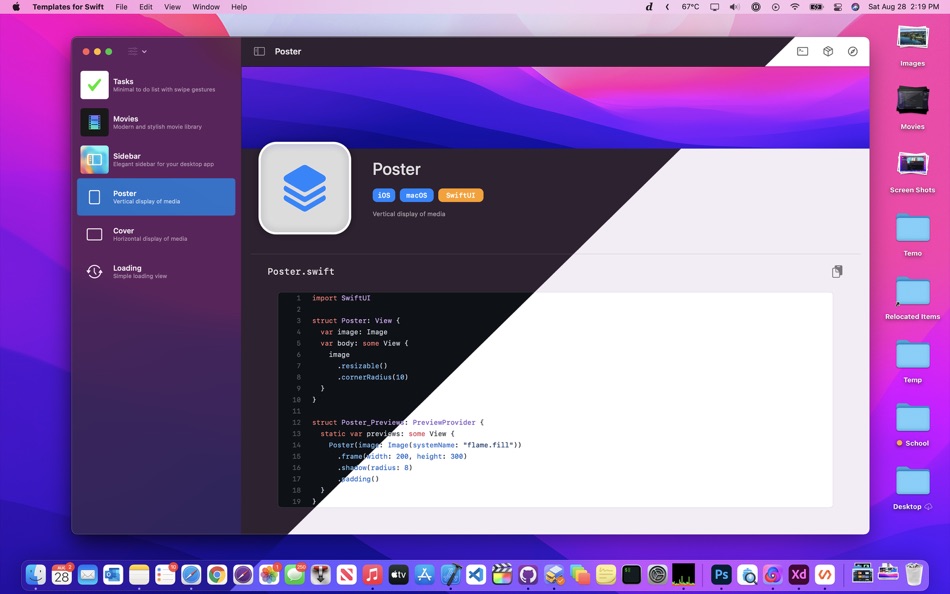Image resolution: width=950 pixels, height=594 pixels.
Task: Open the Templates for Swift app menu
Action: point(68,7)
